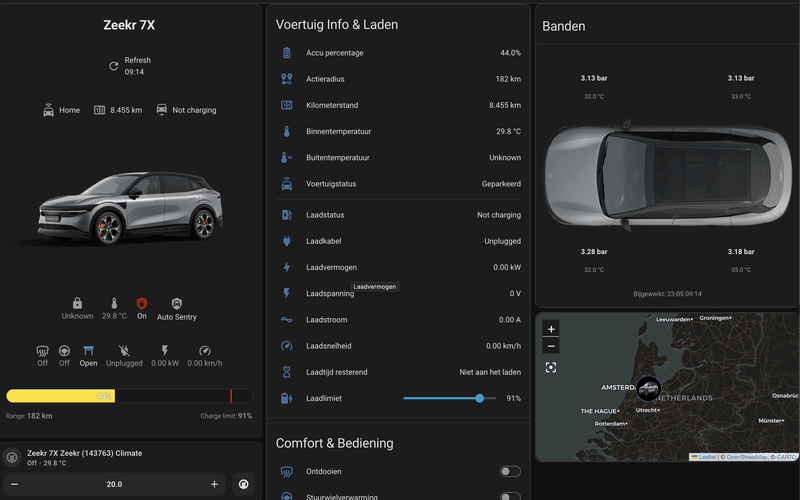The image size is (800, 500).
Task: Click the Laadspanning 0 V value
Action: (x=515, y=293)
